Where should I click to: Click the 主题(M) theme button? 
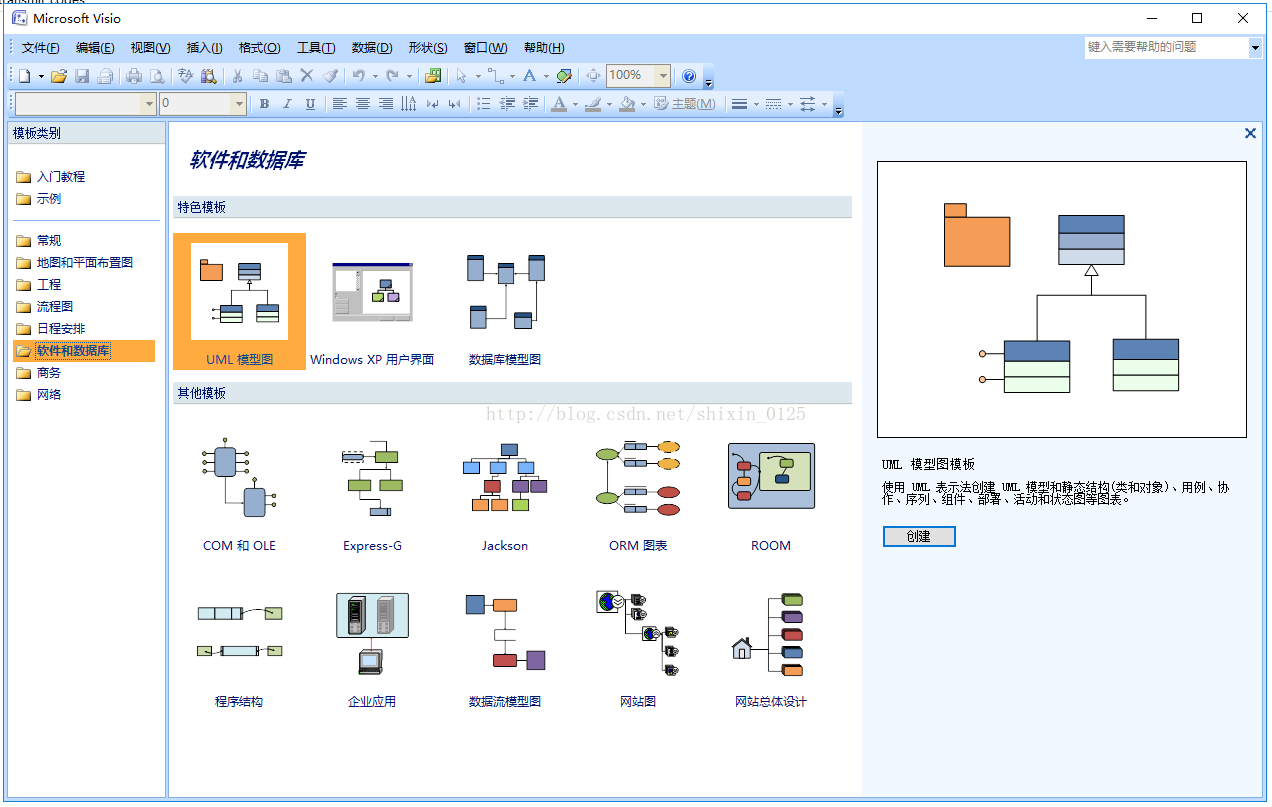tap(685, 104)
